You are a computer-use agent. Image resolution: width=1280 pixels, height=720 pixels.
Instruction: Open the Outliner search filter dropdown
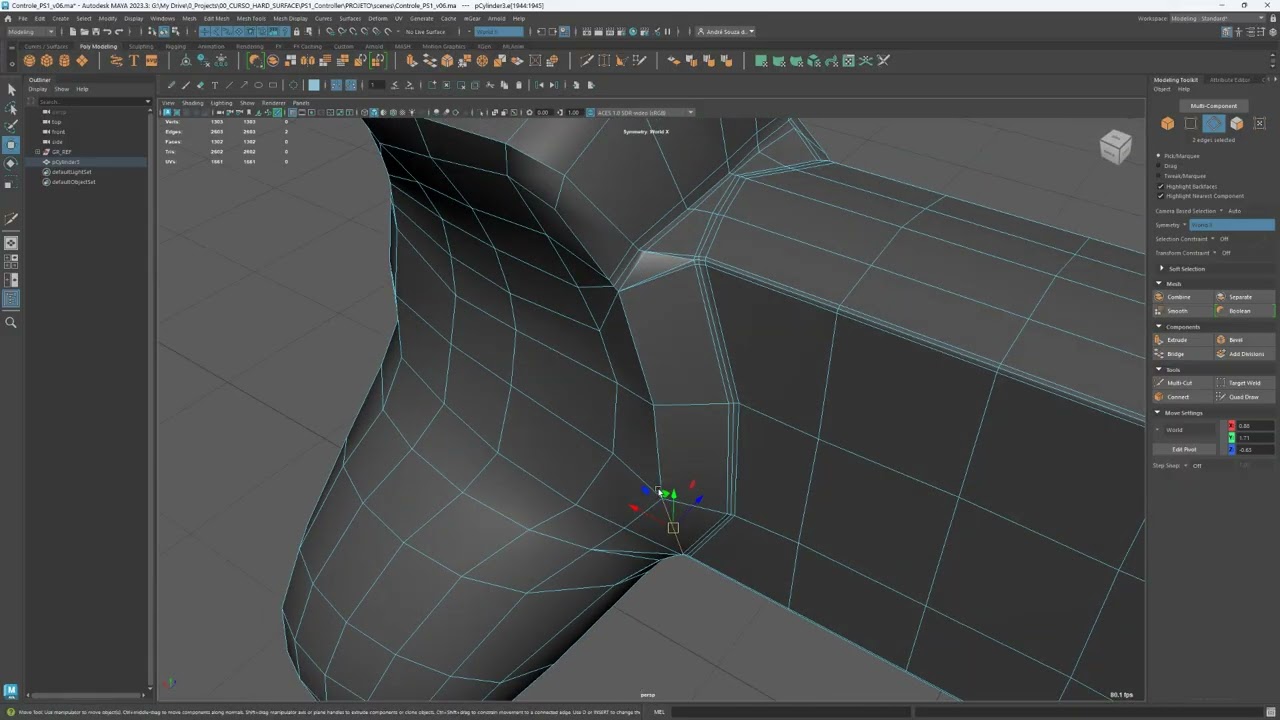[148, 102]
